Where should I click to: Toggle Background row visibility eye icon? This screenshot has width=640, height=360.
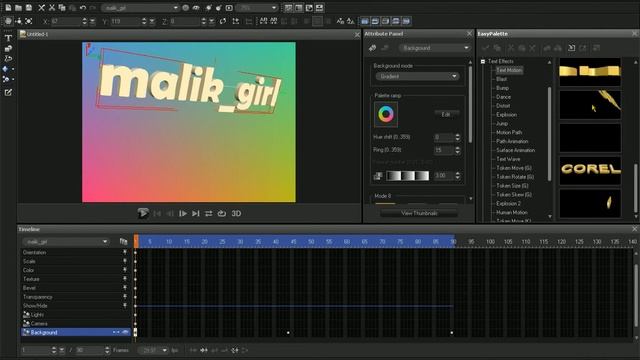125,333
